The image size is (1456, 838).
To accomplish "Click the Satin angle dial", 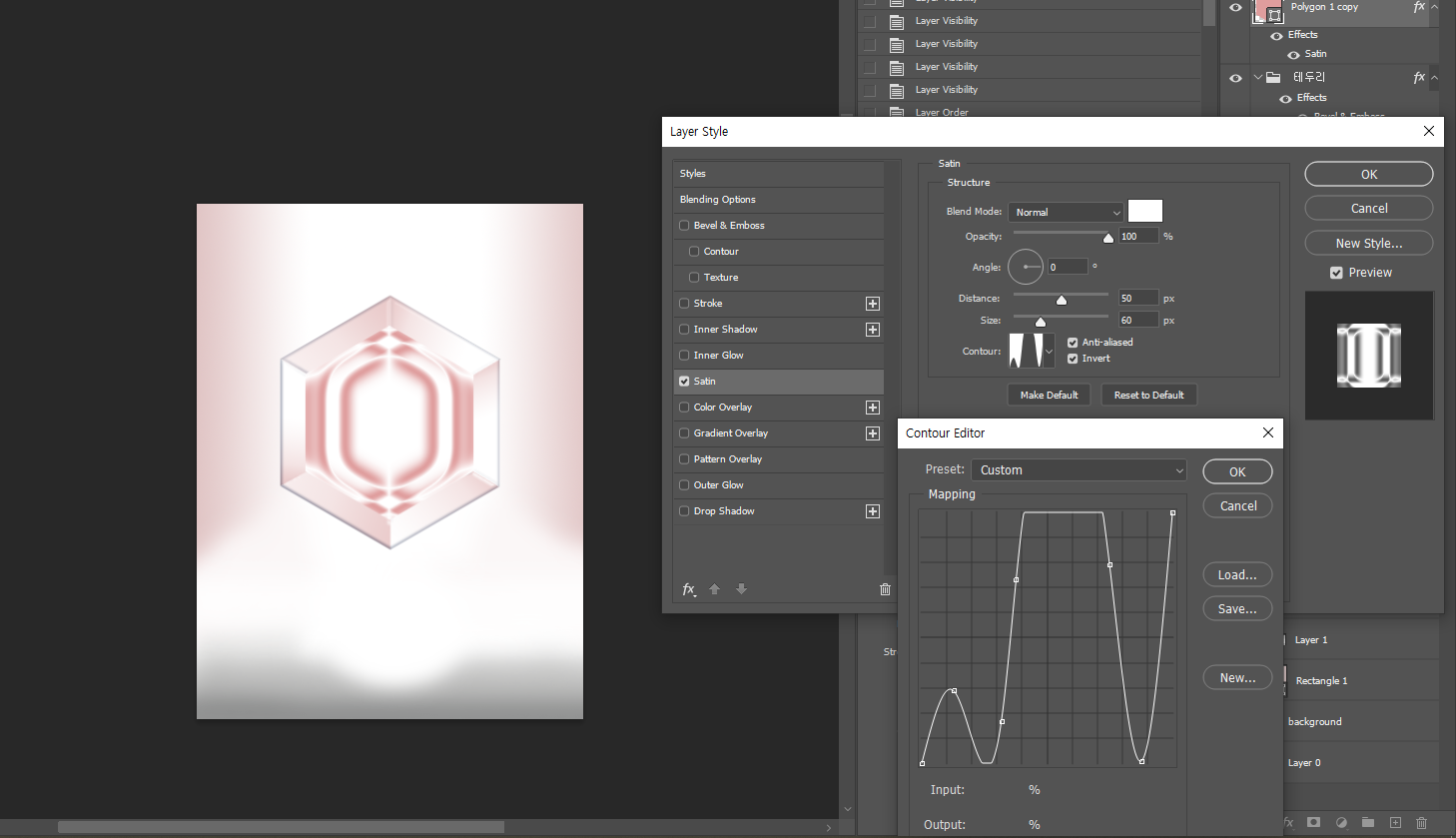I will coord(1026,267).
